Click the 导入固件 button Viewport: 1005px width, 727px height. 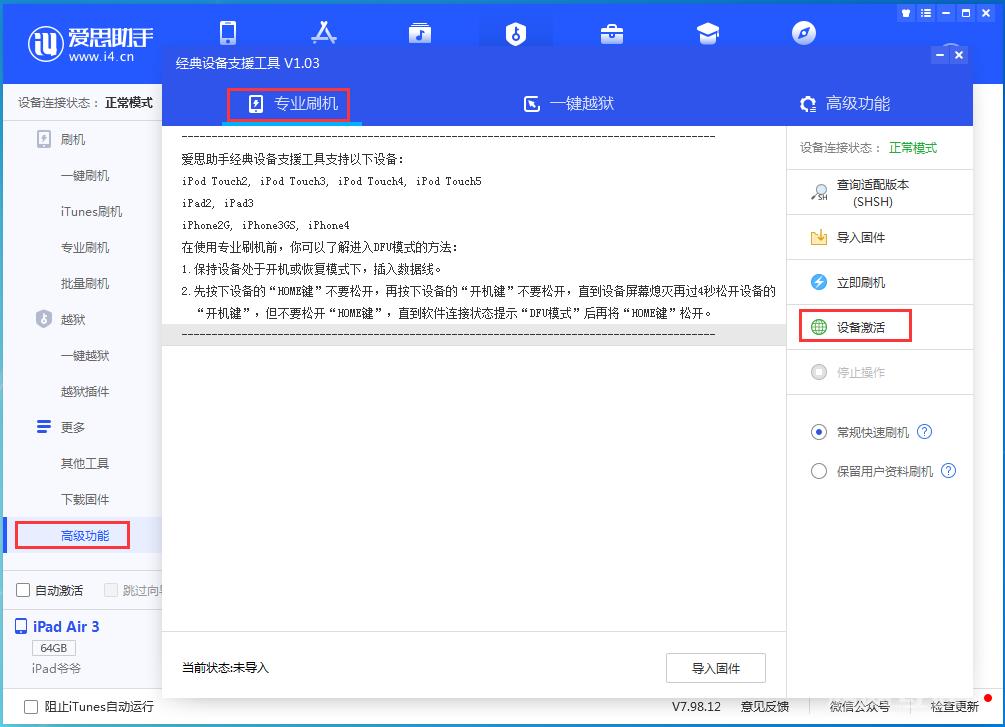tap(716, 668)
